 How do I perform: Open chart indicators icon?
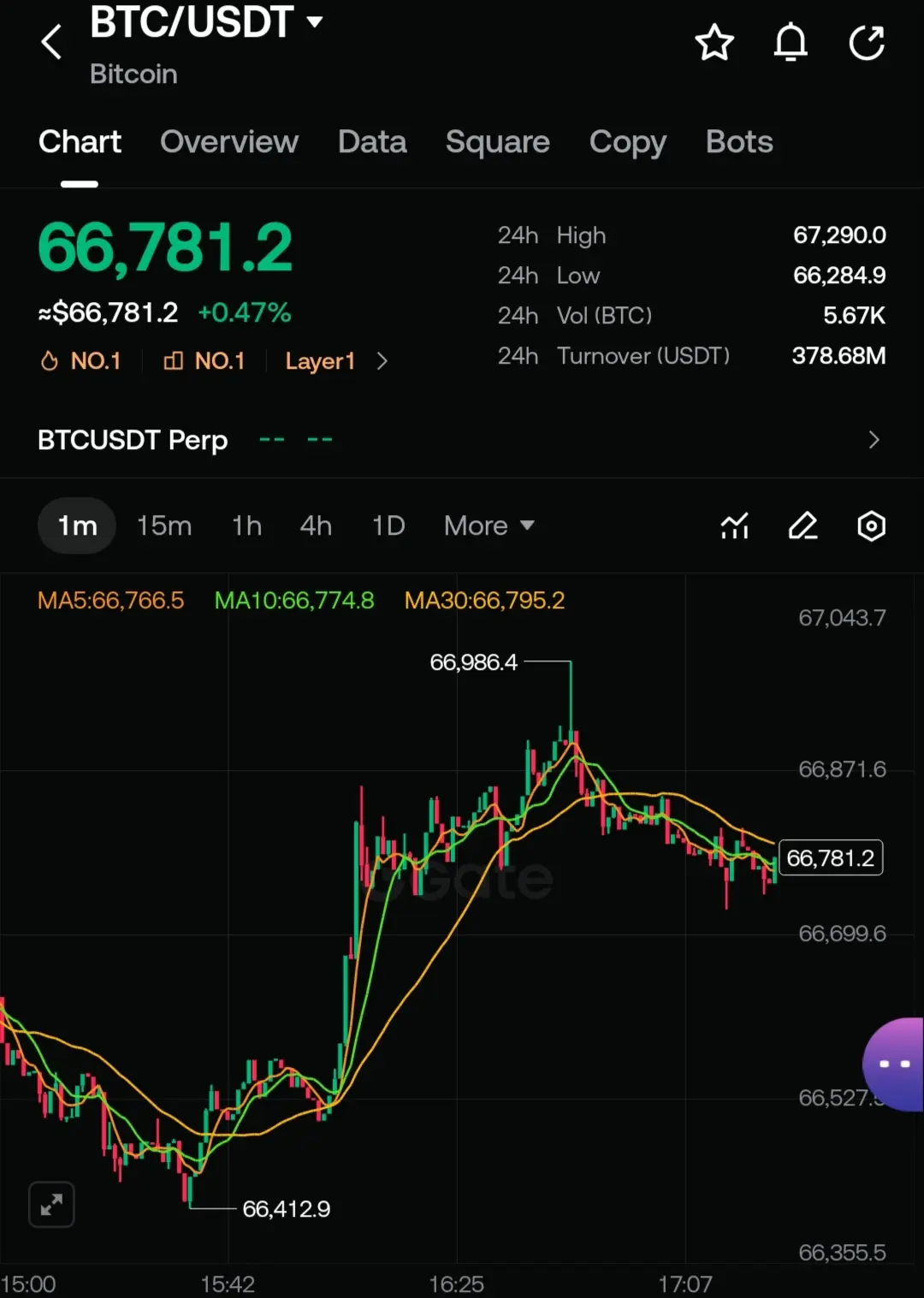point(735,526)
